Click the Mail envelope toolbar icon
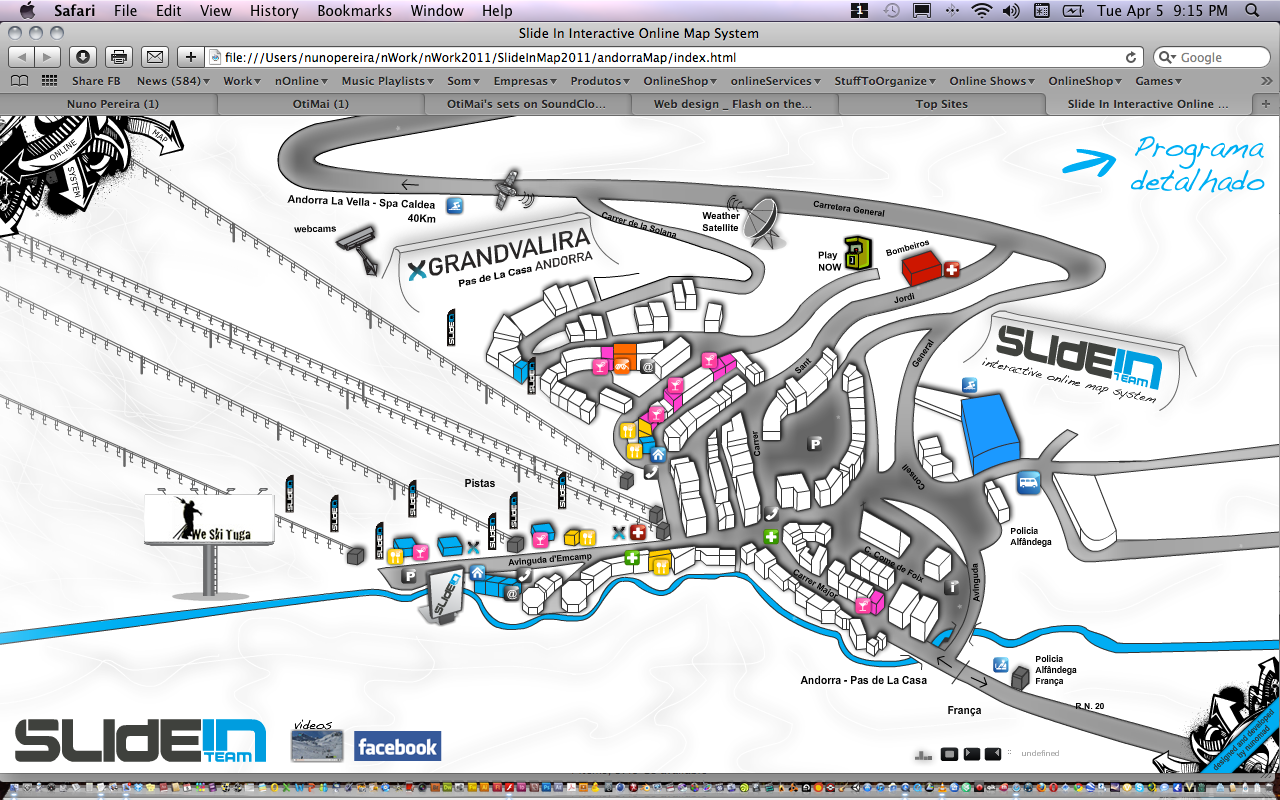This screenshot has height=800, width=1280. (x=154, y=57)
